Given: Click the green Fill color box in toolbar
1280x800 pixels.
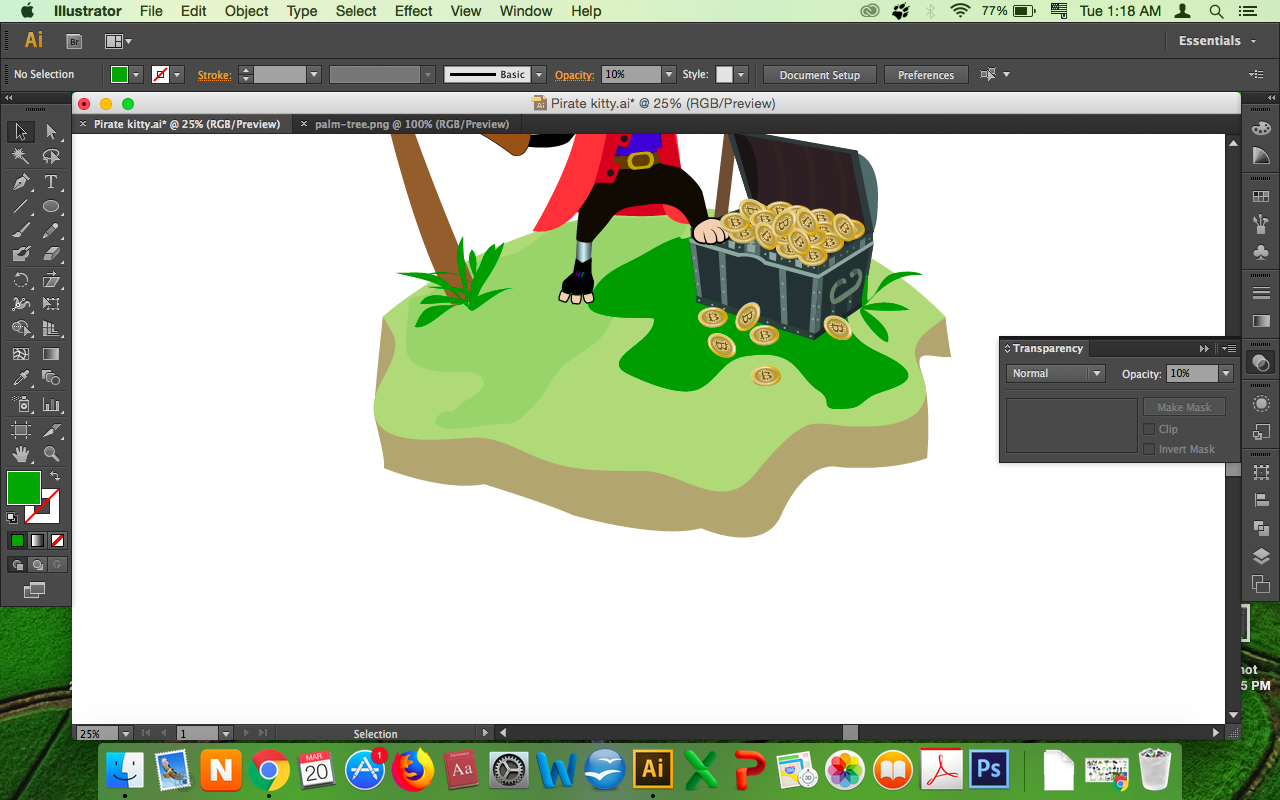Looking at the screenshot, I should (x=24, y=488).
